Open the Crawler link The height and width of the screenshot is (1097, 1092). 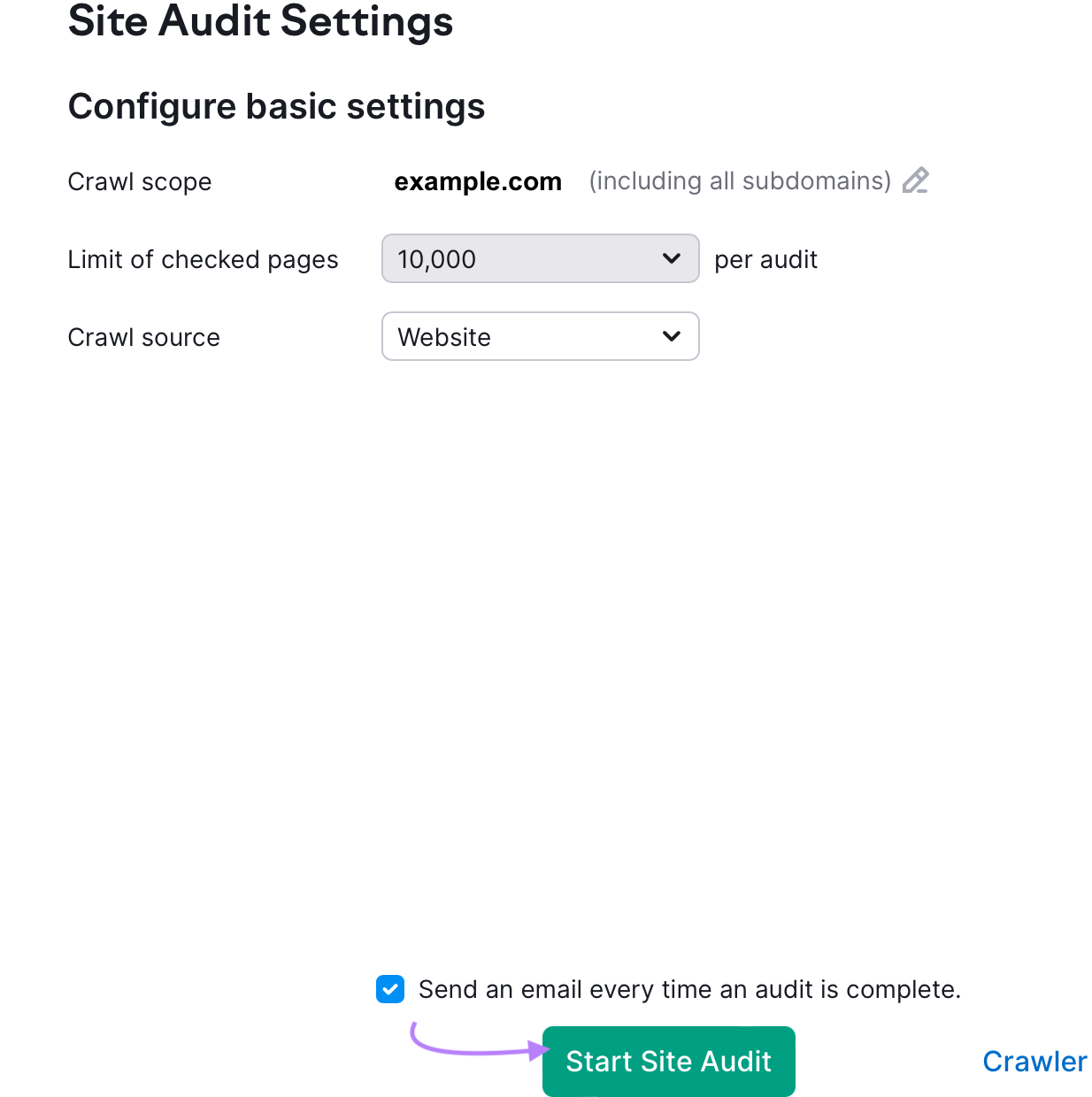pyautogui.click(x=1034, y=1061)
